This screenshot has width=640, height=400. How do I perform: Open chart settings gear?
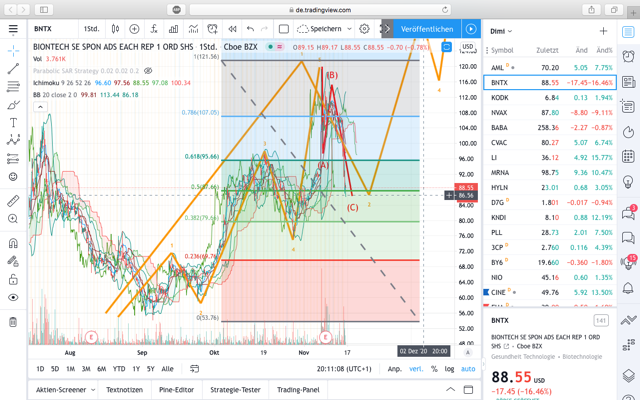(x=364, y=29)
